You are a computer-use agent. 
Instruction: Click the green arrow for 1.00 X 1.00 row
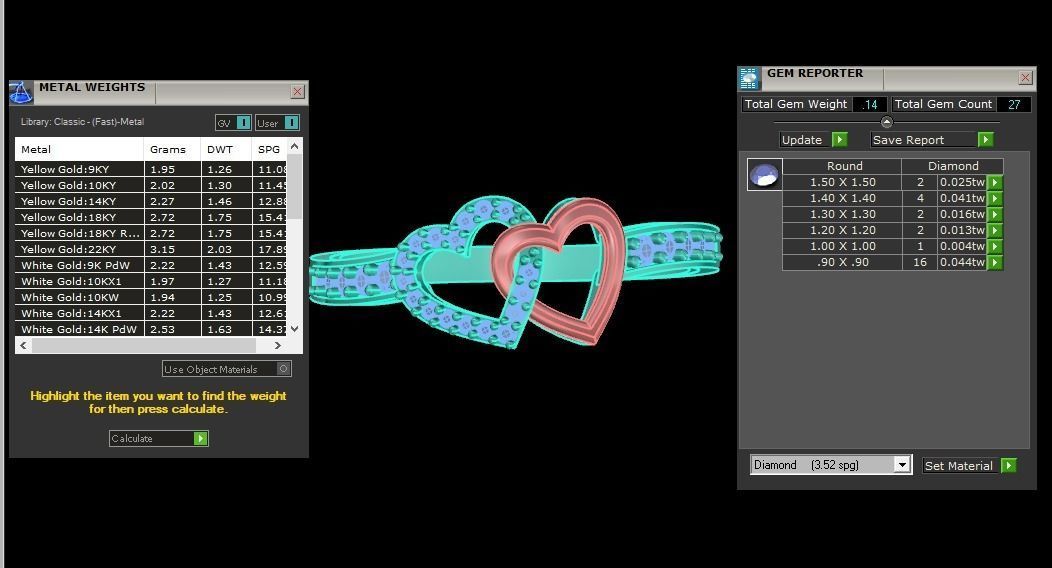996,246
